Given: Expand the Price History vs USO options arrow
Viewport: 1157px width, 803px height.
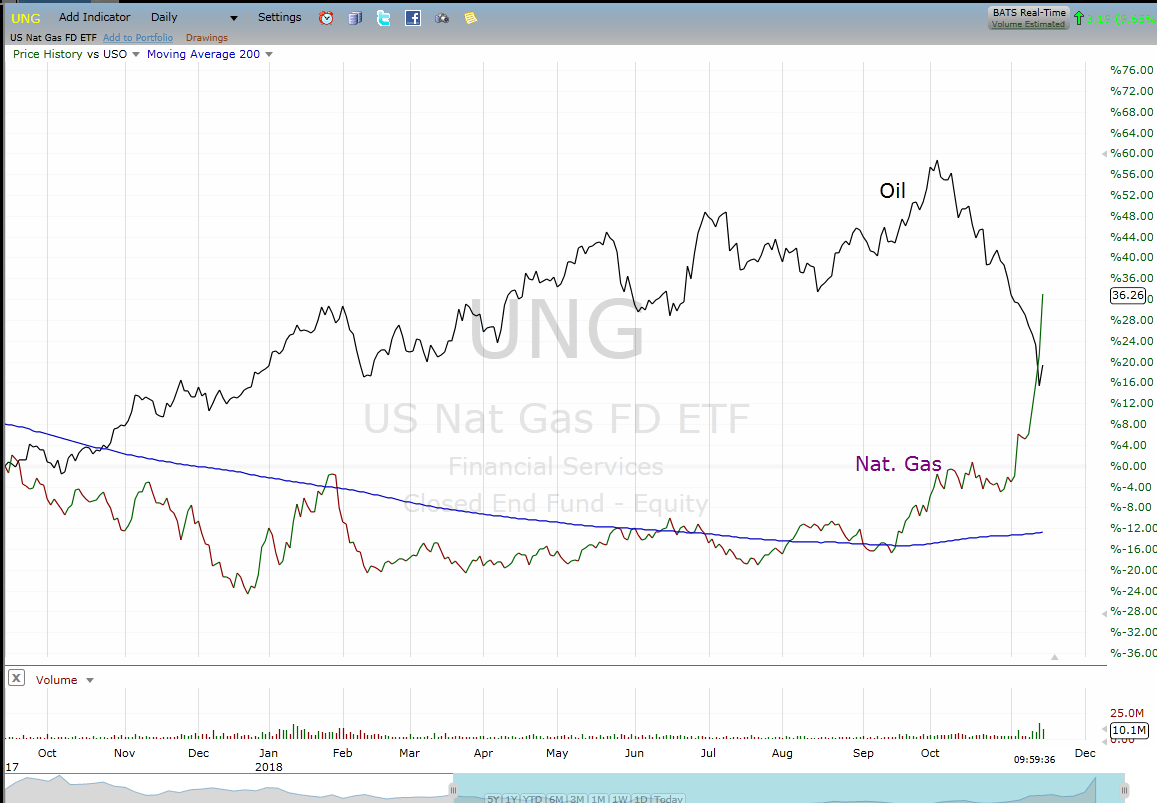Looking at the screenshot, I should point(136,54).
